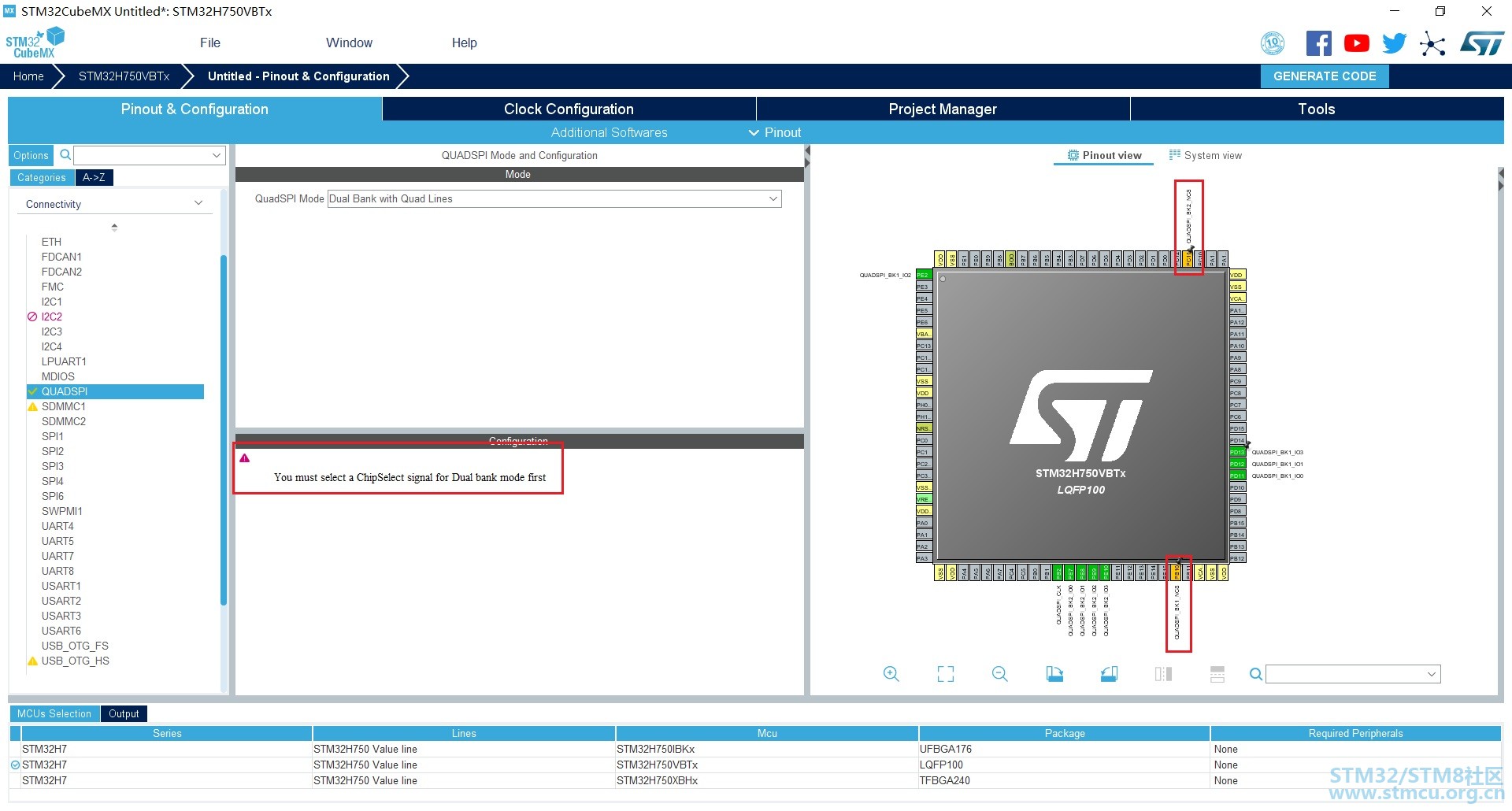Click the GENERATE CODE button
1512x811 pixels.
pyautogui.click(x=1325, y=76)
